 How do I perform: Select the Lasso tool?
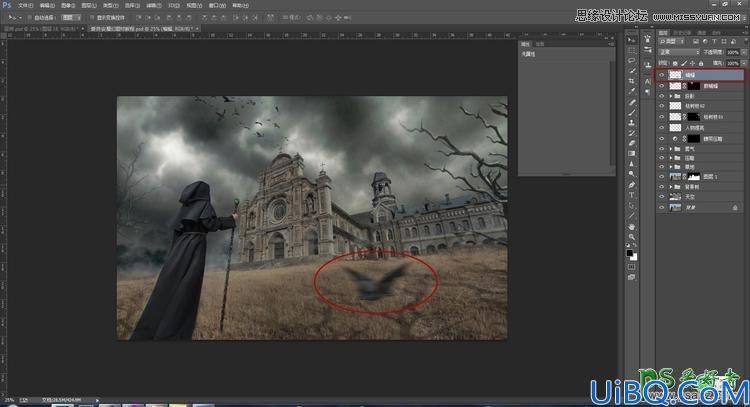631,61
